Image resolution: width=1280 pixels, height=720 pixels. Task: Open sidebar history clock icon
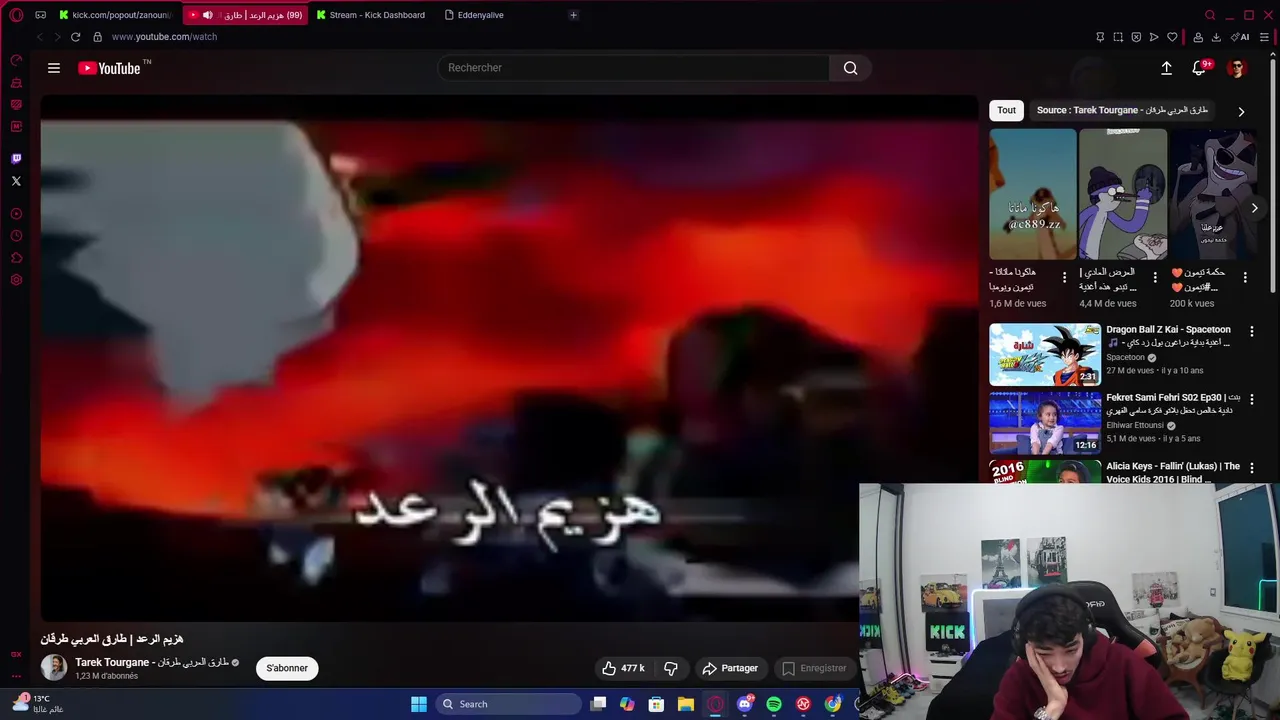pyautogui.click(x=16, y=236)
